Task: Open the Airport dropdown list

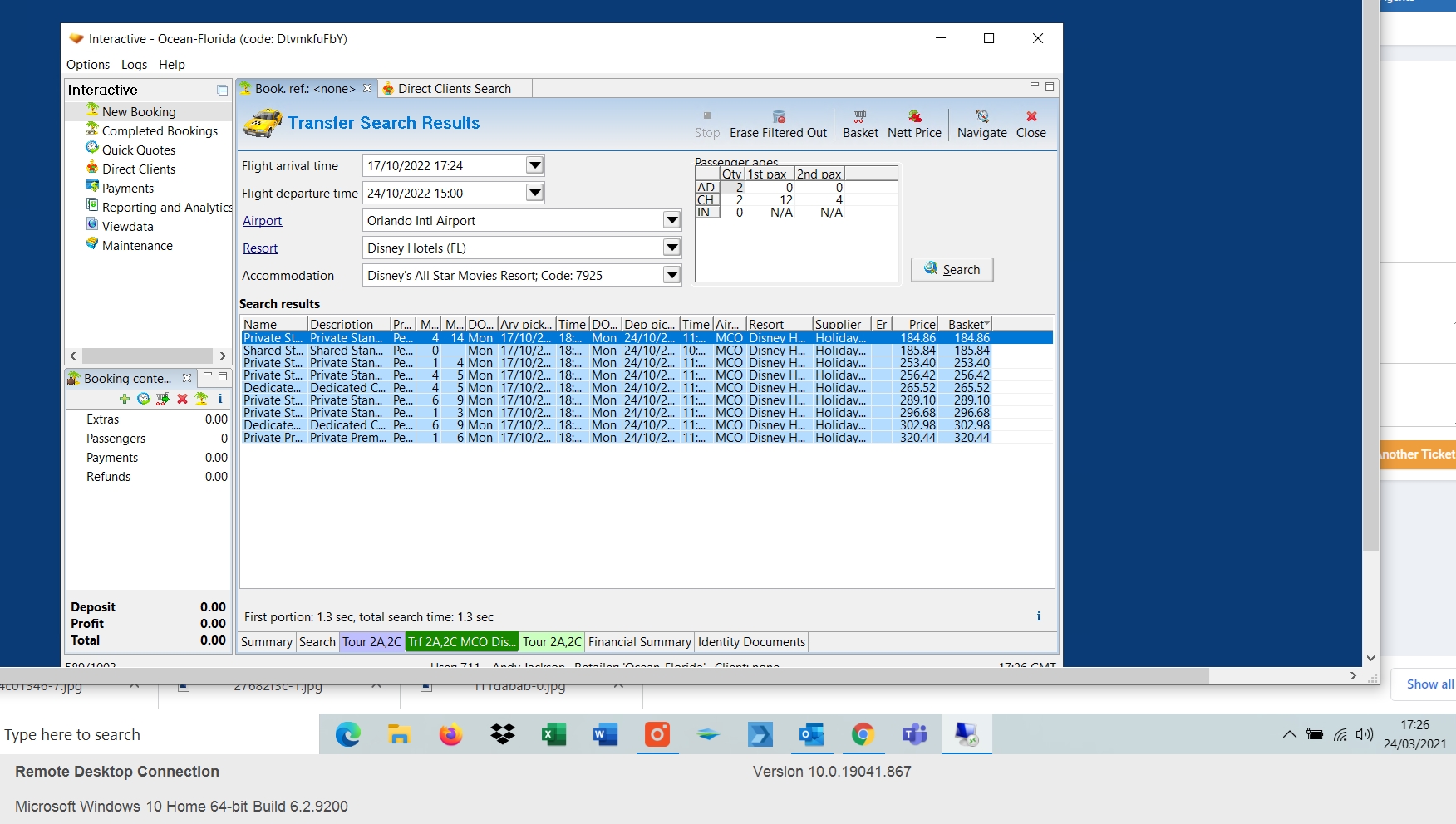Action: 671,221
